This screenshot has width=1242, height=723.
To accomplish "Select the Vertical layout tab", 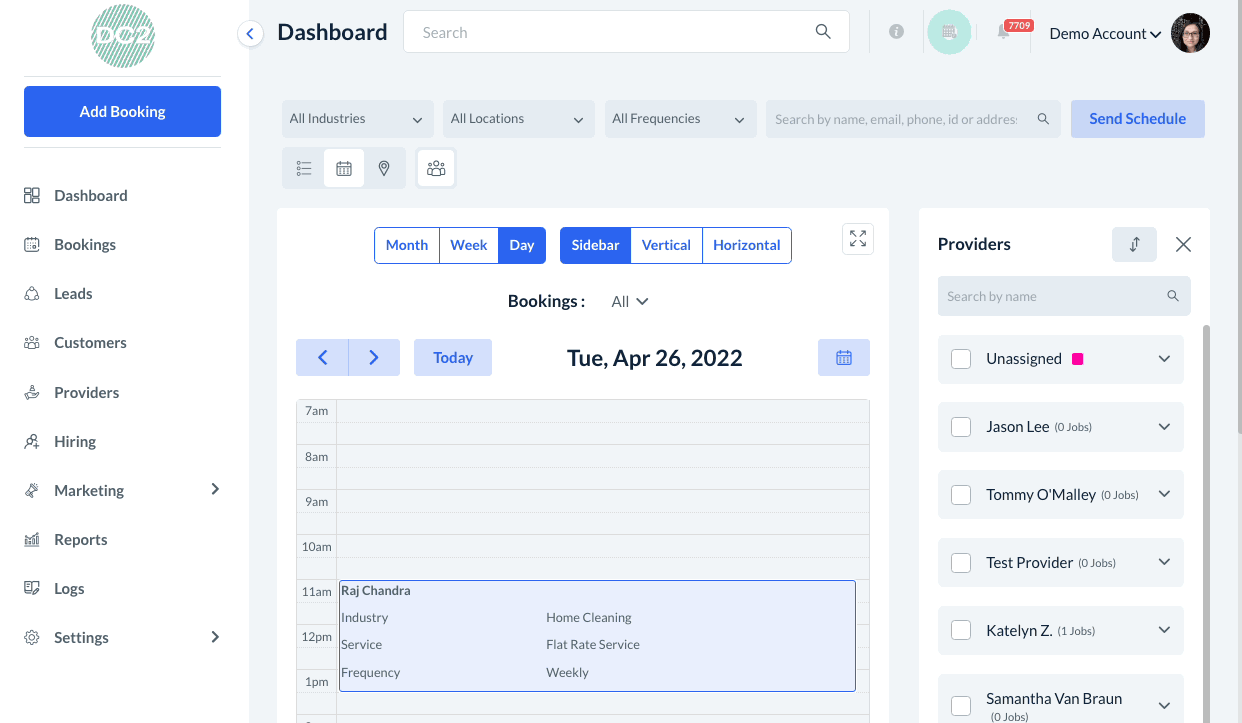I will 666,246.
